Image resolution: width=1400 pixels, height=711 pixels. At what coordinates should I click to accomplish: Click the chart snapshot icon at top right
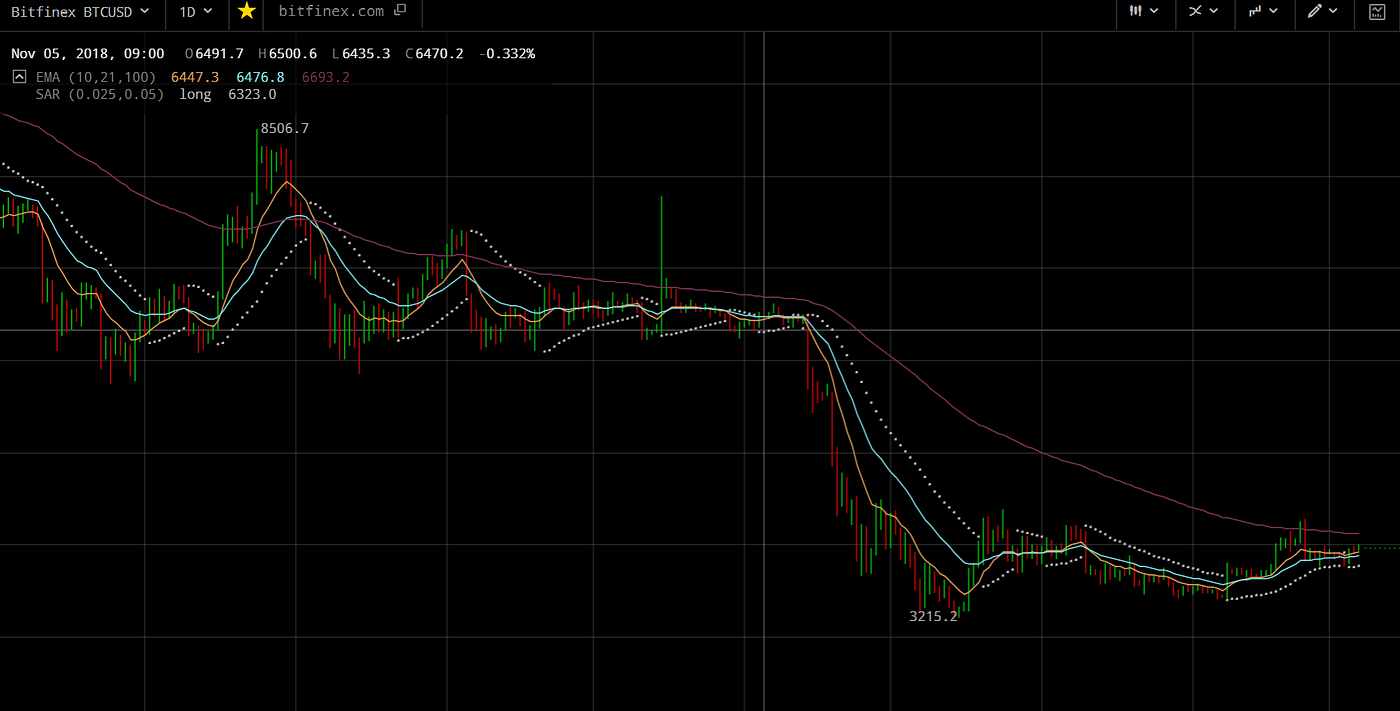pos(1375,12)
